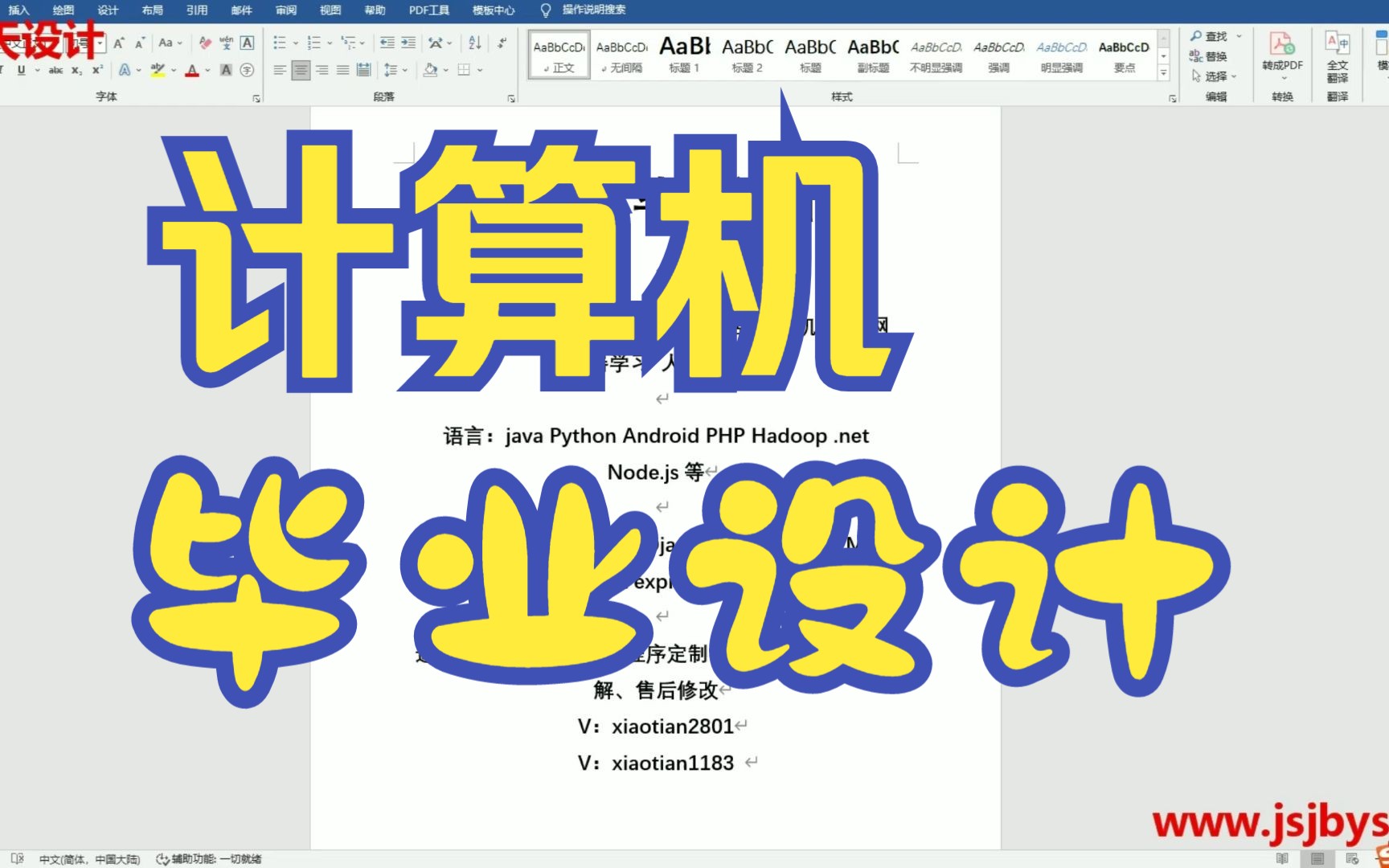Toggle character shading

click(226, 70)
